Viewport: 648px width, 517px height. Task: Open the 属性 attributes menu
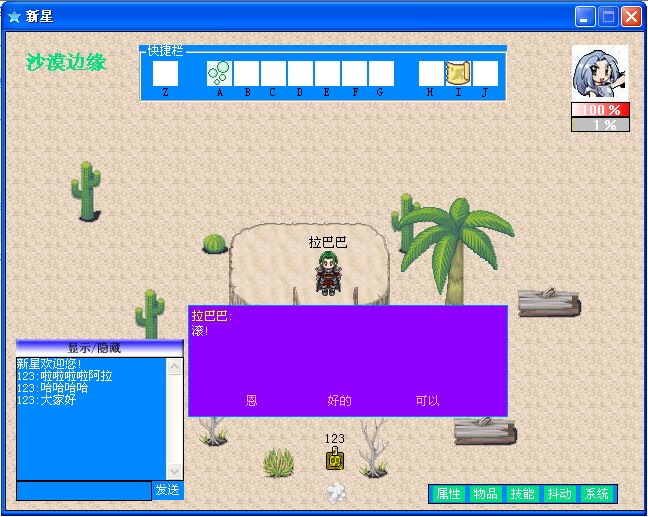[x=448, y=494]
